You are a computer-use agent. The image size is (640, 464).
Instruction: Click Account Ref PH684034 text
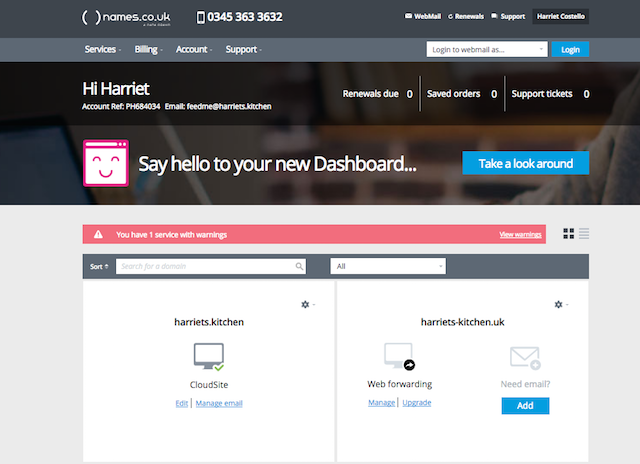pos(121,107)
